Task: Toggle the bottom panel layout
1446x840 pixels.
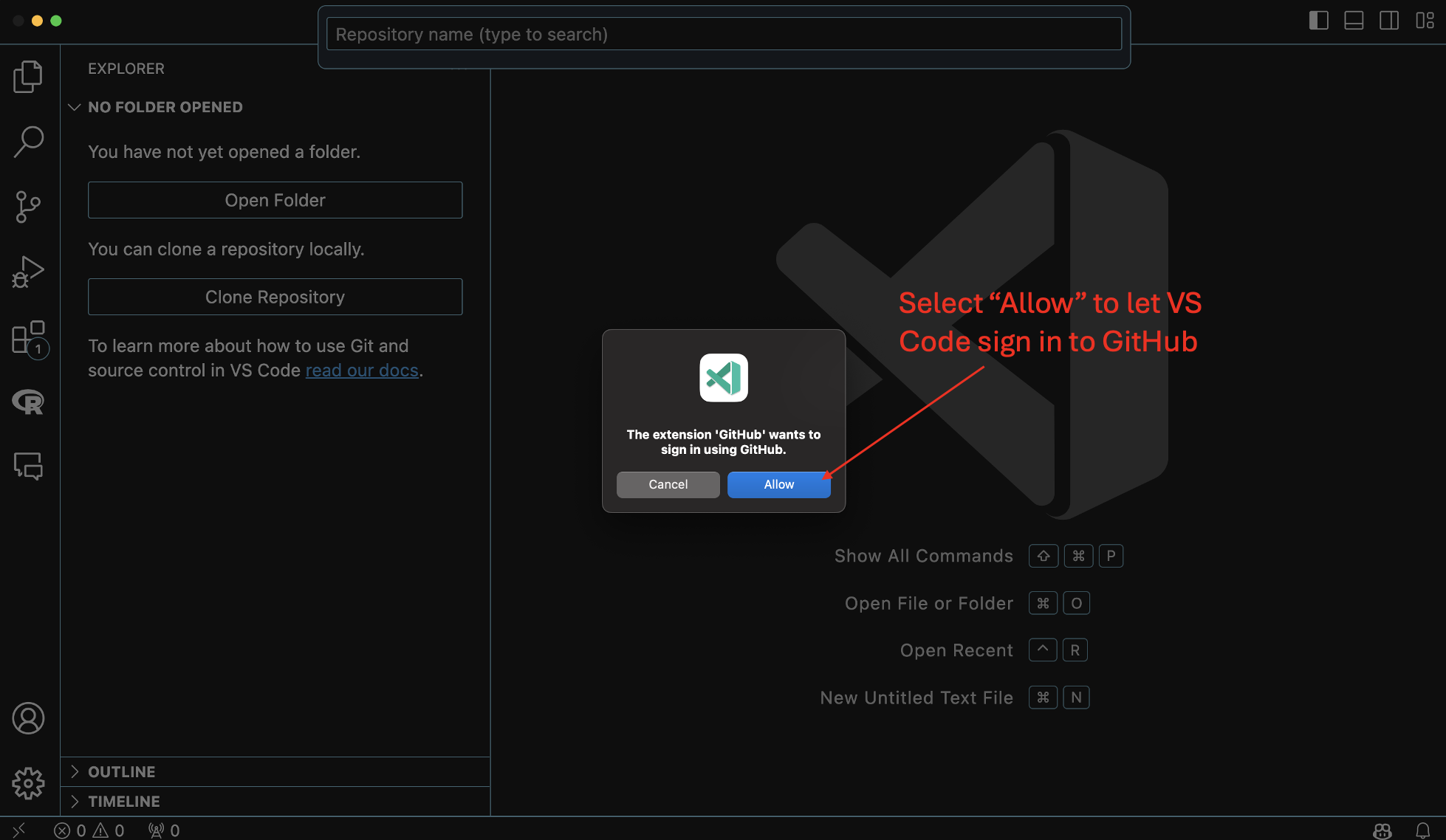Action: tap(1354, 21)
